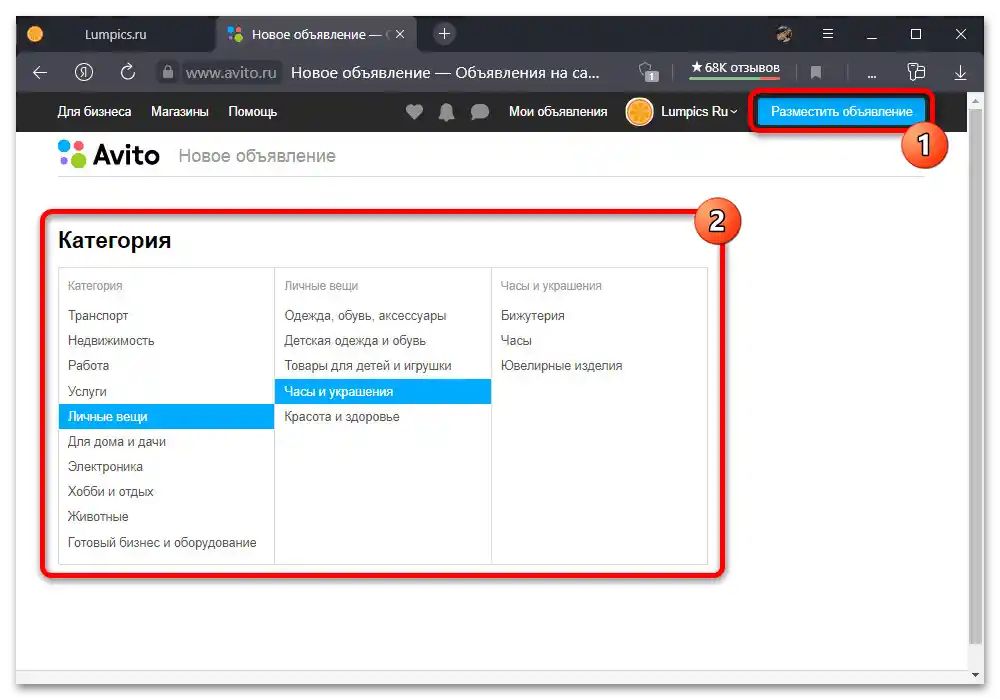Maximize the browser window

916,34
